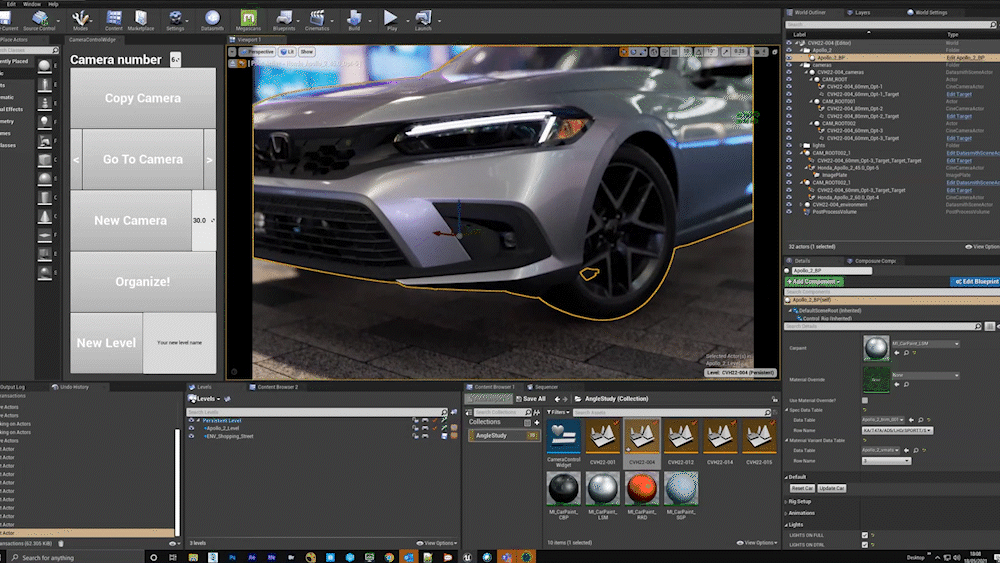Enable the Use Material Override checkbox
1000x563 pixels.
[x=863, y=400]
